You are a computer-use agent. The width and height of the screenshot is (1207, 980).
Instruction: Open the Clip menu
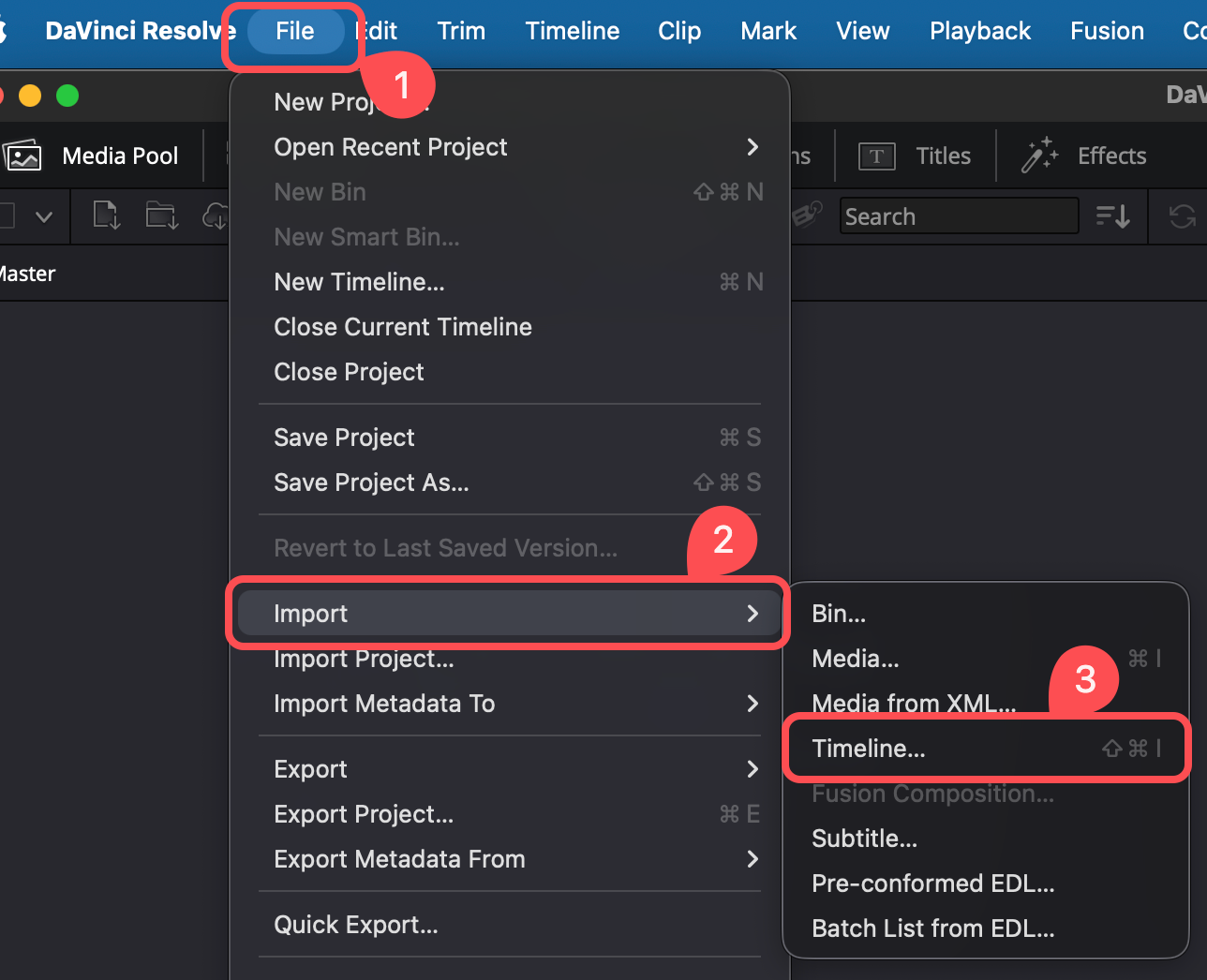click(679, 31)
